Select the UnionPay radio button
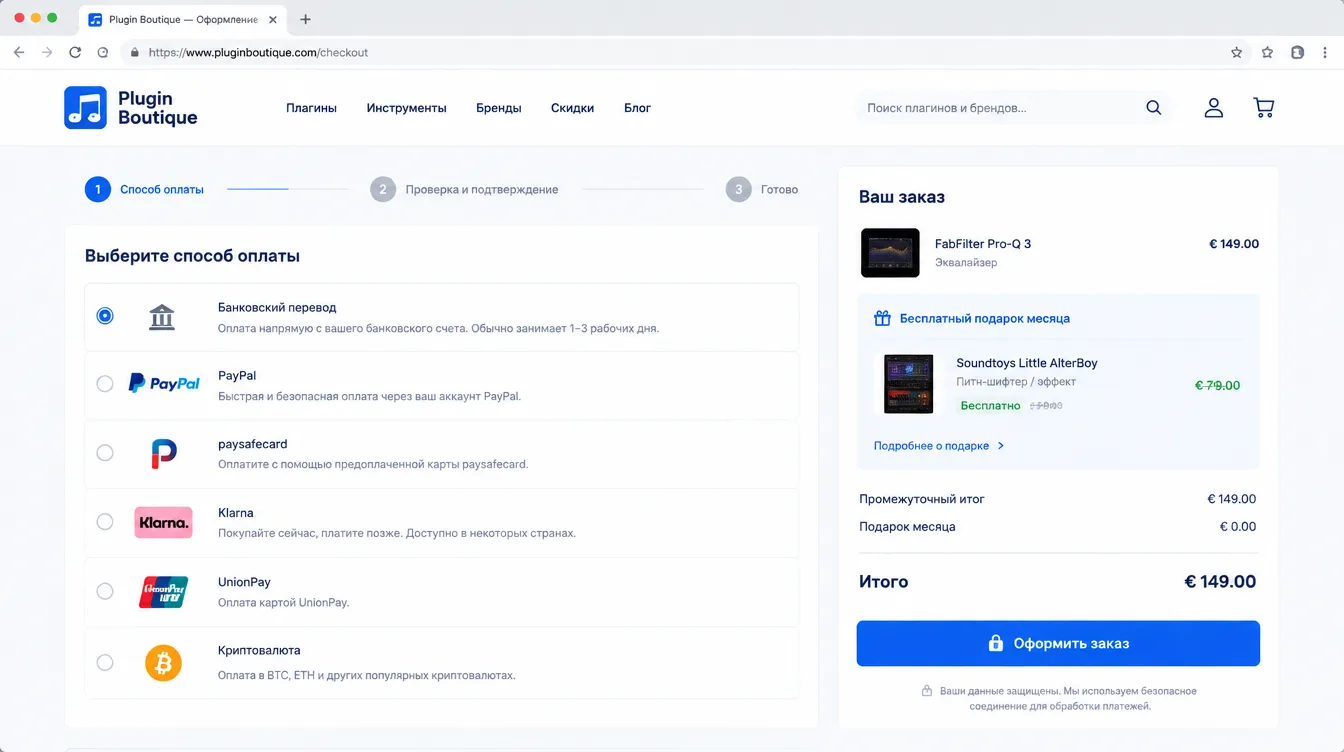 click(105, 591)
